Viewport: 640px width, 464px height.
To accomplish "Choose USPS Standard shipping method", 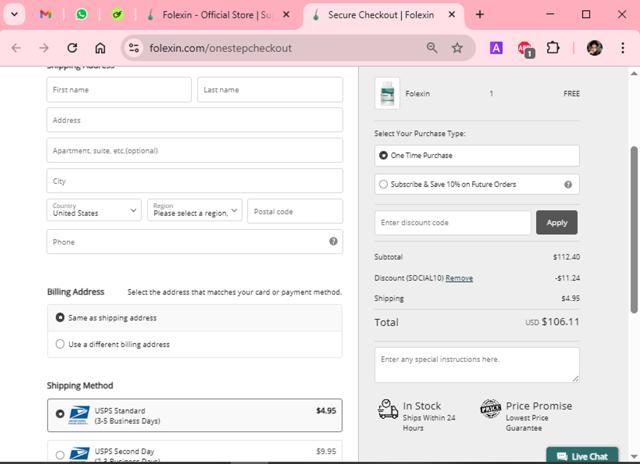I will pyautogui.click(x=195, y=415).
